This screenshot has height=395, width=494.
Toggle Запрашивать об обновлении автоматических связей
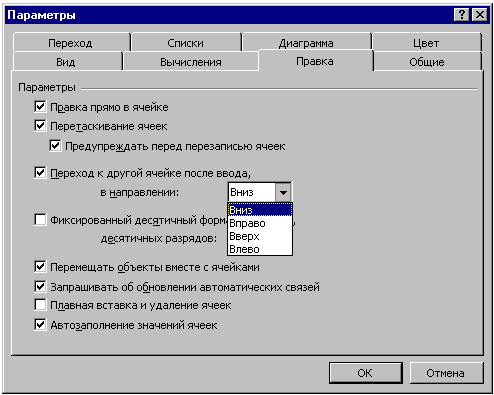(x=40, y=286)
